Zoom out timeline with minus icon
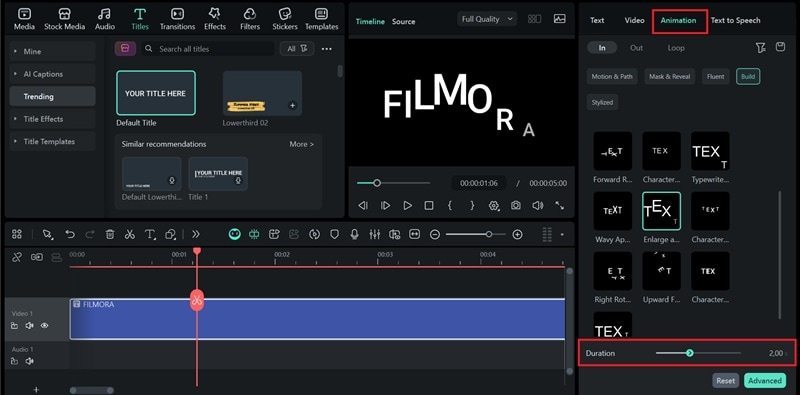 point(435,234)
